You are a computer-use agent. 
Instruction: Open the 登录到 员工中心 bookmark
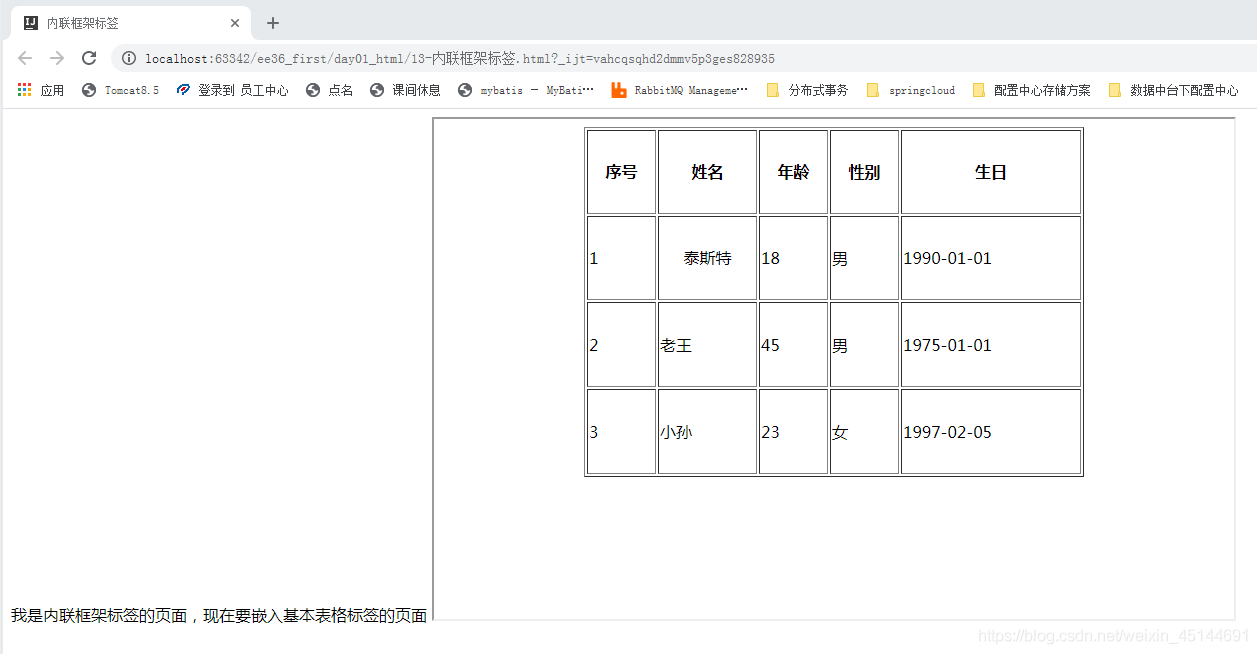(x=232, y=90)
